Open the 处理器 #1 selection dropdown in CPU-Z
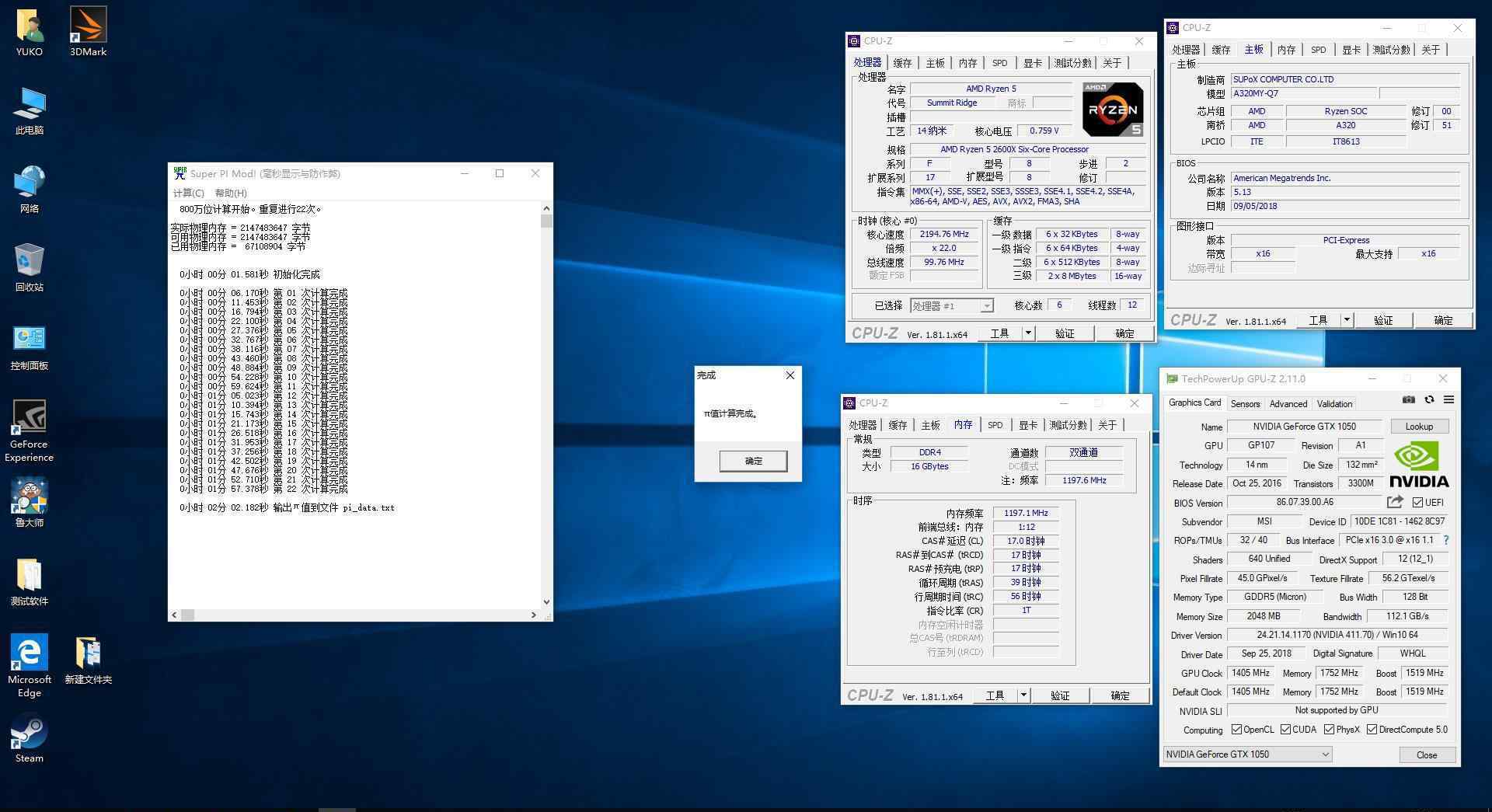This screenshot has height=812, width=1492. click(952, 306)
